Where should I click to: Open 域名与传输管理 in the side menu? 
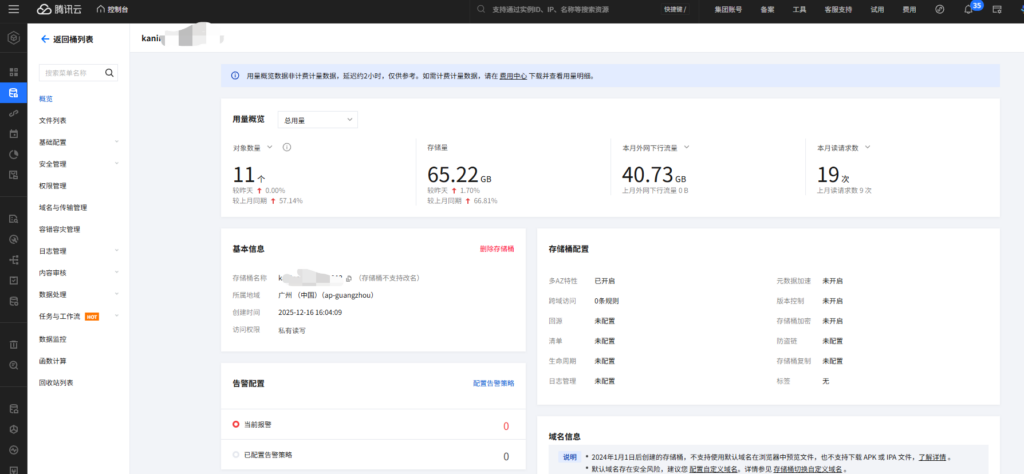[x=63, y=208]
